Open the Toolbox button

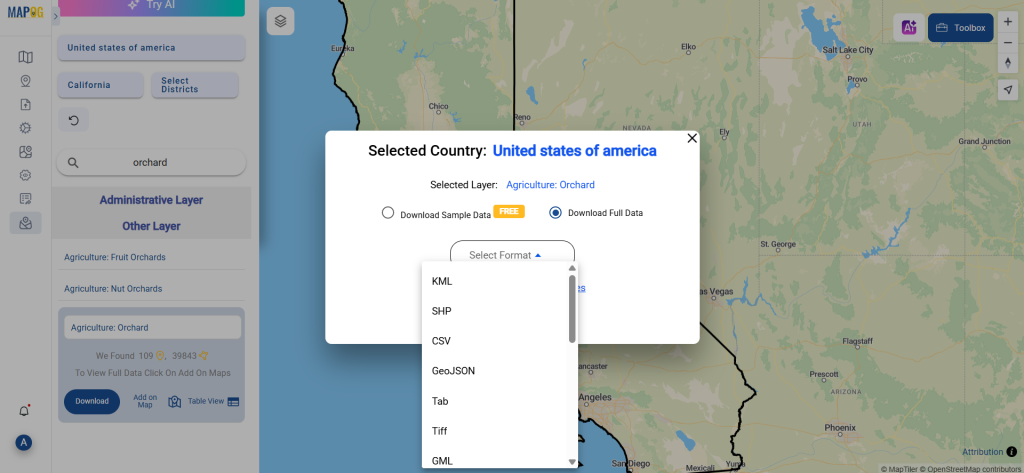pyautogui.click(x=960, y=28)
